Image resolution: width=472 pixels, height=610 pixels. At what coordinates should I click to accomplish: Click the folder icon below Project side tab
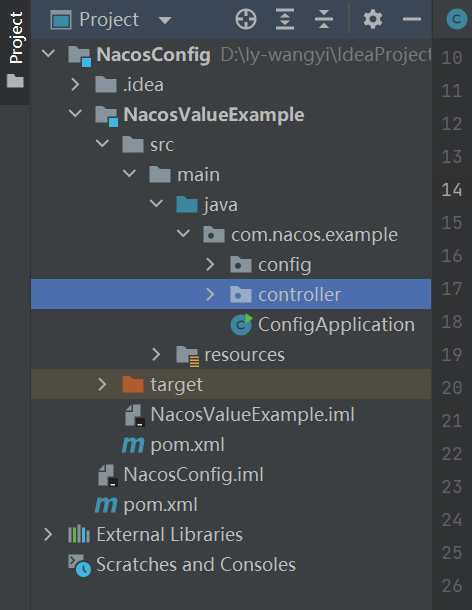coord(15,81)
